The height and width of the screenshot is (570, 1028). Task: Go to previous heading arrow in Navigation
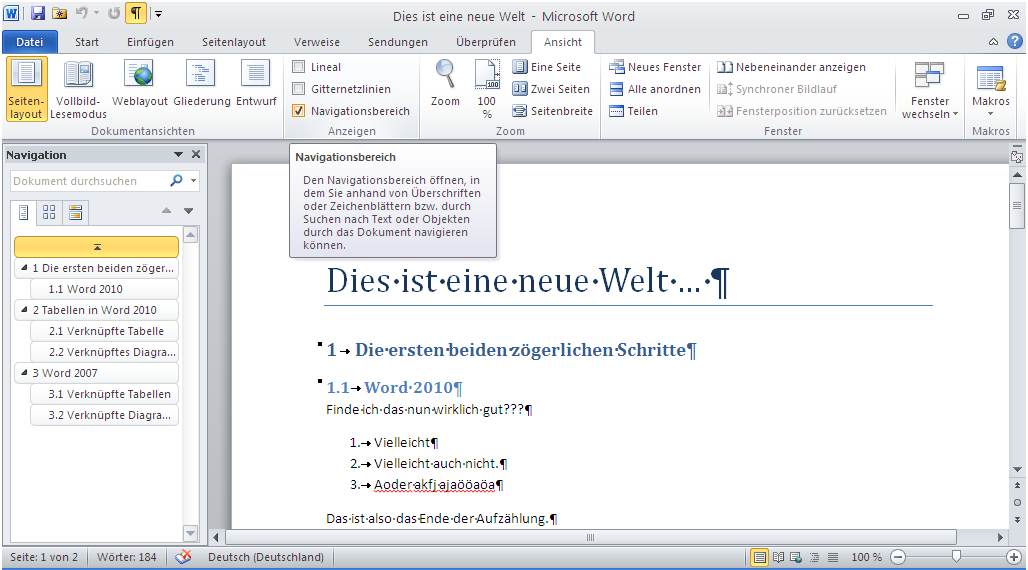tap(167, 211)
